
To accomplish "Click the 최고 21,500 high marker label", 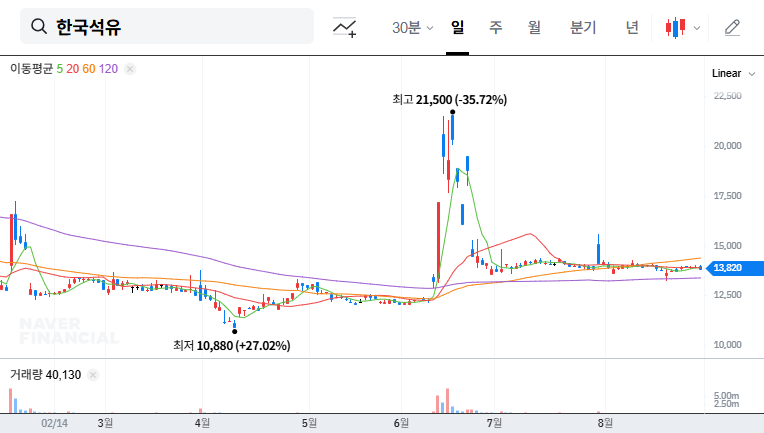I will (449, 100).
